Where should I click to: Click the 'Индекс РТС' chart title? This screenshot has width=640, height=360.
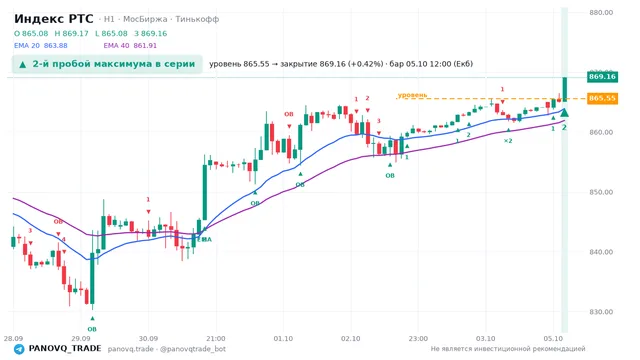point(53,19)
